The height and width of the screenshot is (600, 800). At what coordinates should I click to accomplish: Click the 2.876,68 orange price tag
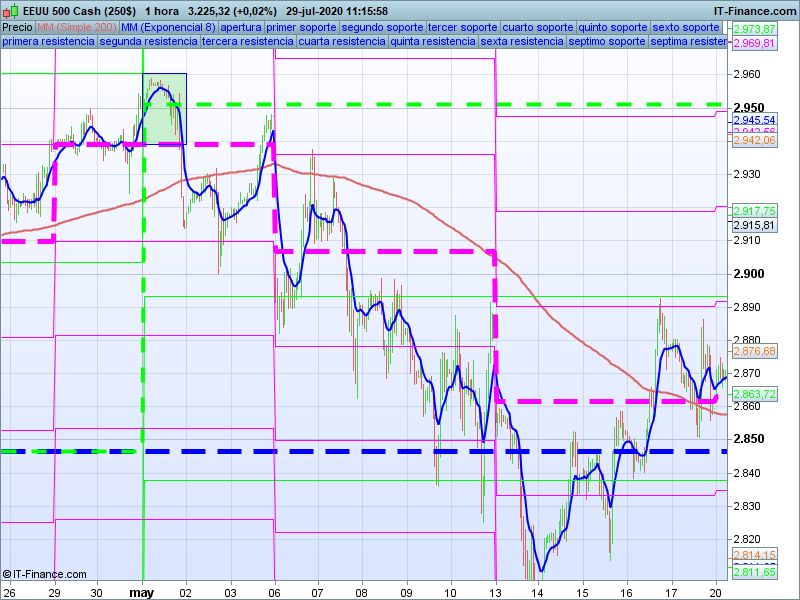[x=754, y=352]
